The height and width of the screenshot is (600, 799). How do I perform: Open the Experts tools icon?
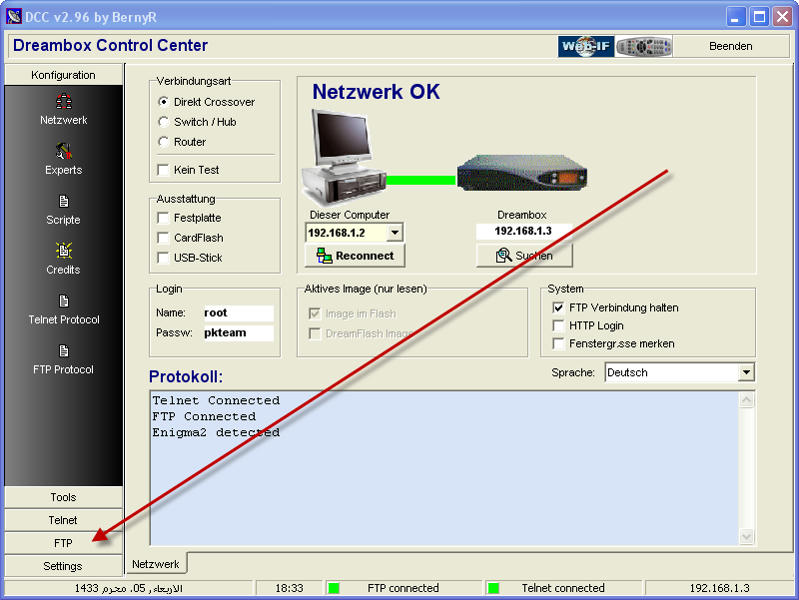click(x=64, y=151)
